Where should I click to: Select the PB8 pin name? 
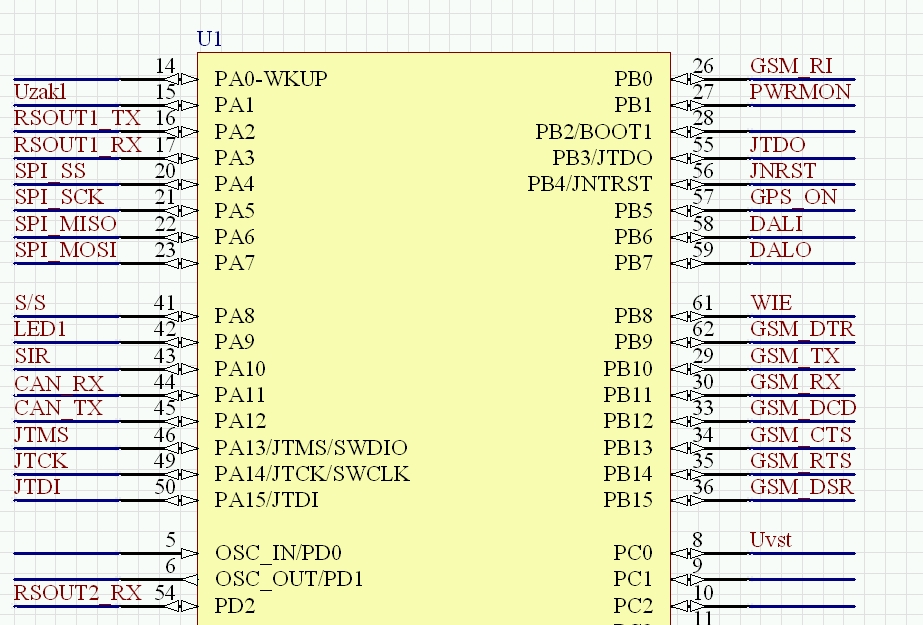(633, 316)
